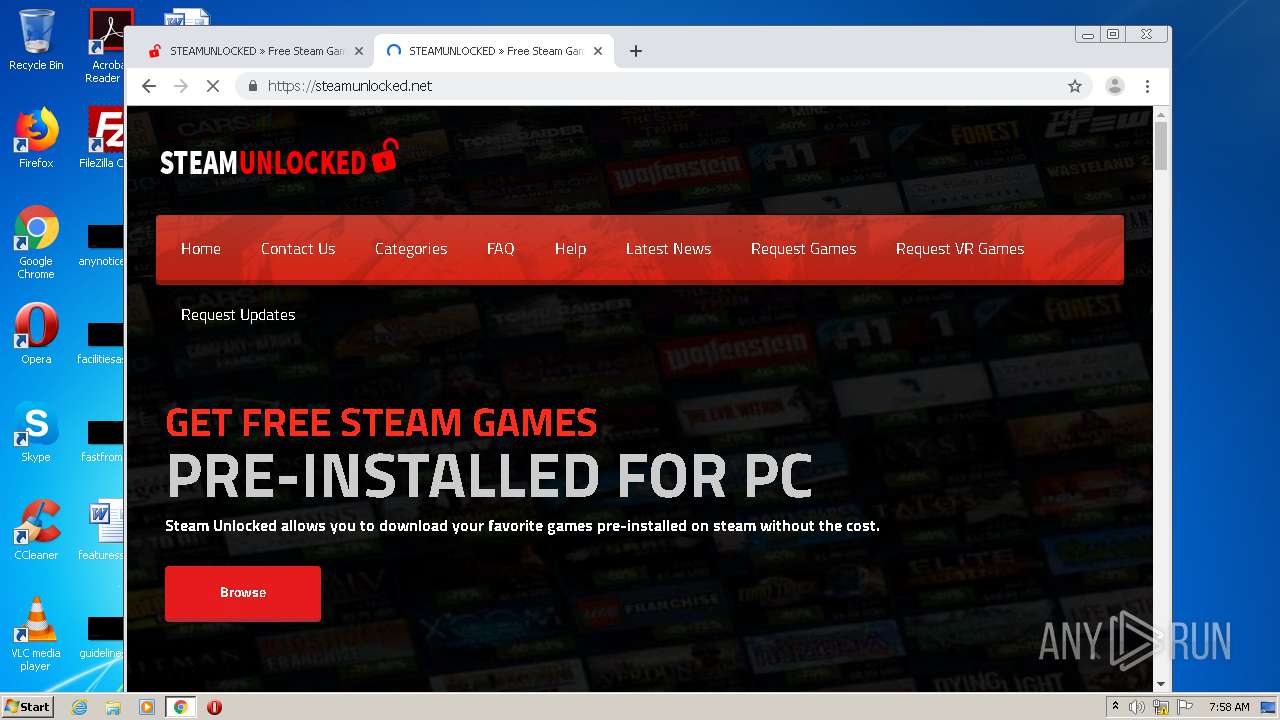Open the Home menu item
Viewport: 1280px width, 720px height.
click(x=201, y=249)
